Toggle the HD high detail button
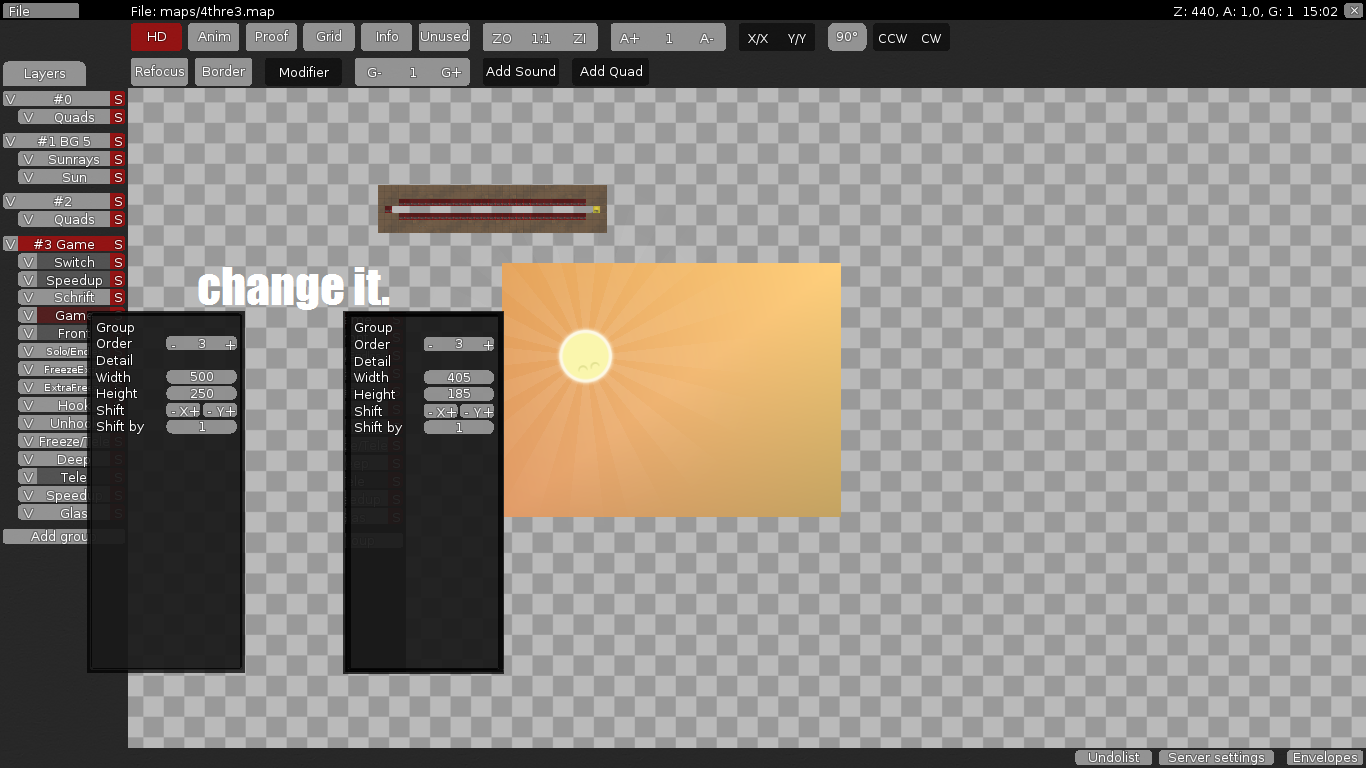The height and width of the screenshot is (768, 1366). point(157,37)
